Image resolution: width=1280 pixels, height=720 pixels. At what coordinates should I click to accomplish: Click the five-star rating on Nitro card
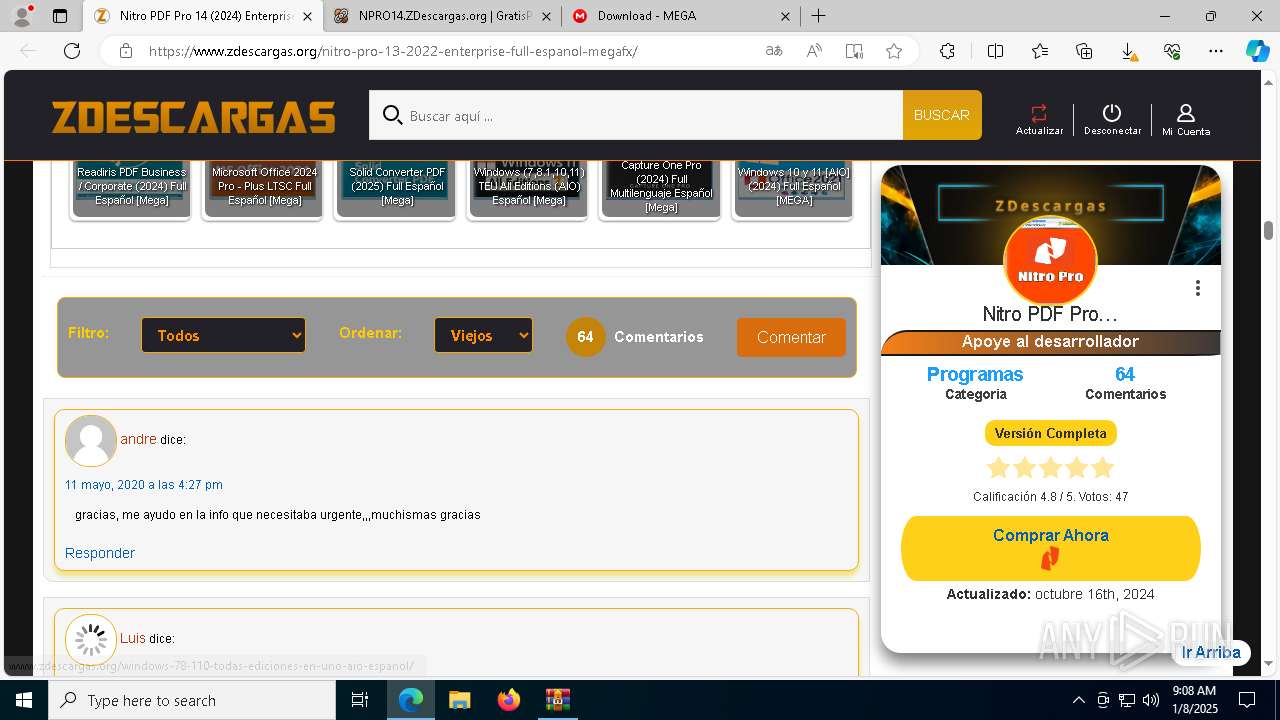click(x=1050, y=468)
